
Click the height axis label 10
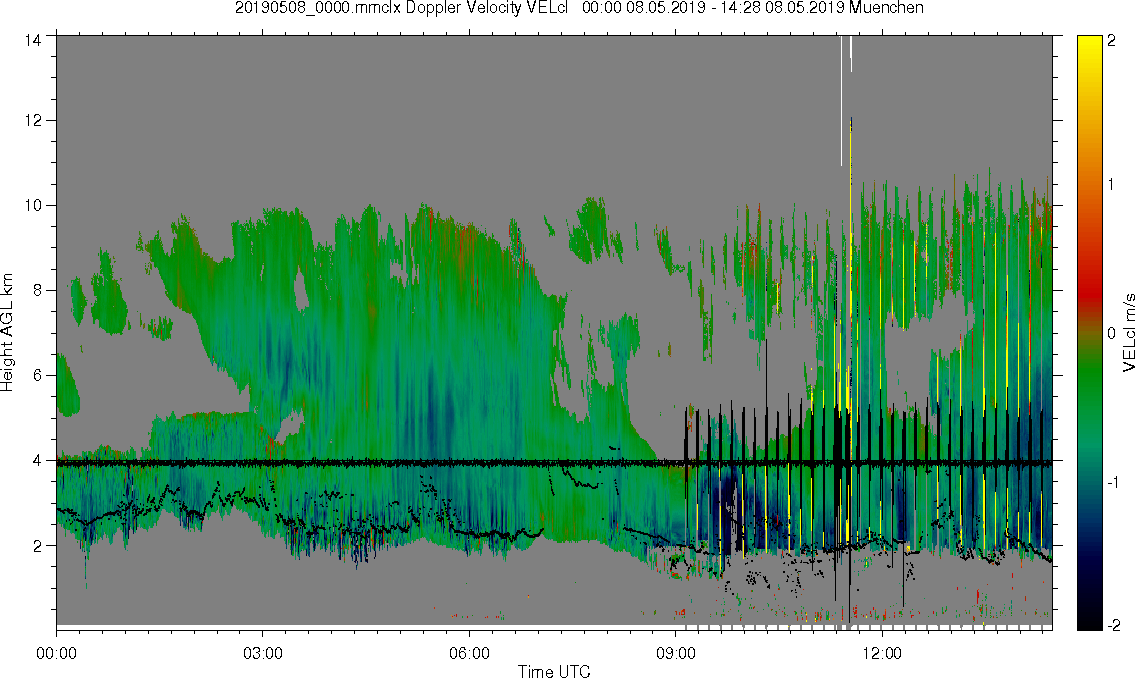click(x=31, y=205)
